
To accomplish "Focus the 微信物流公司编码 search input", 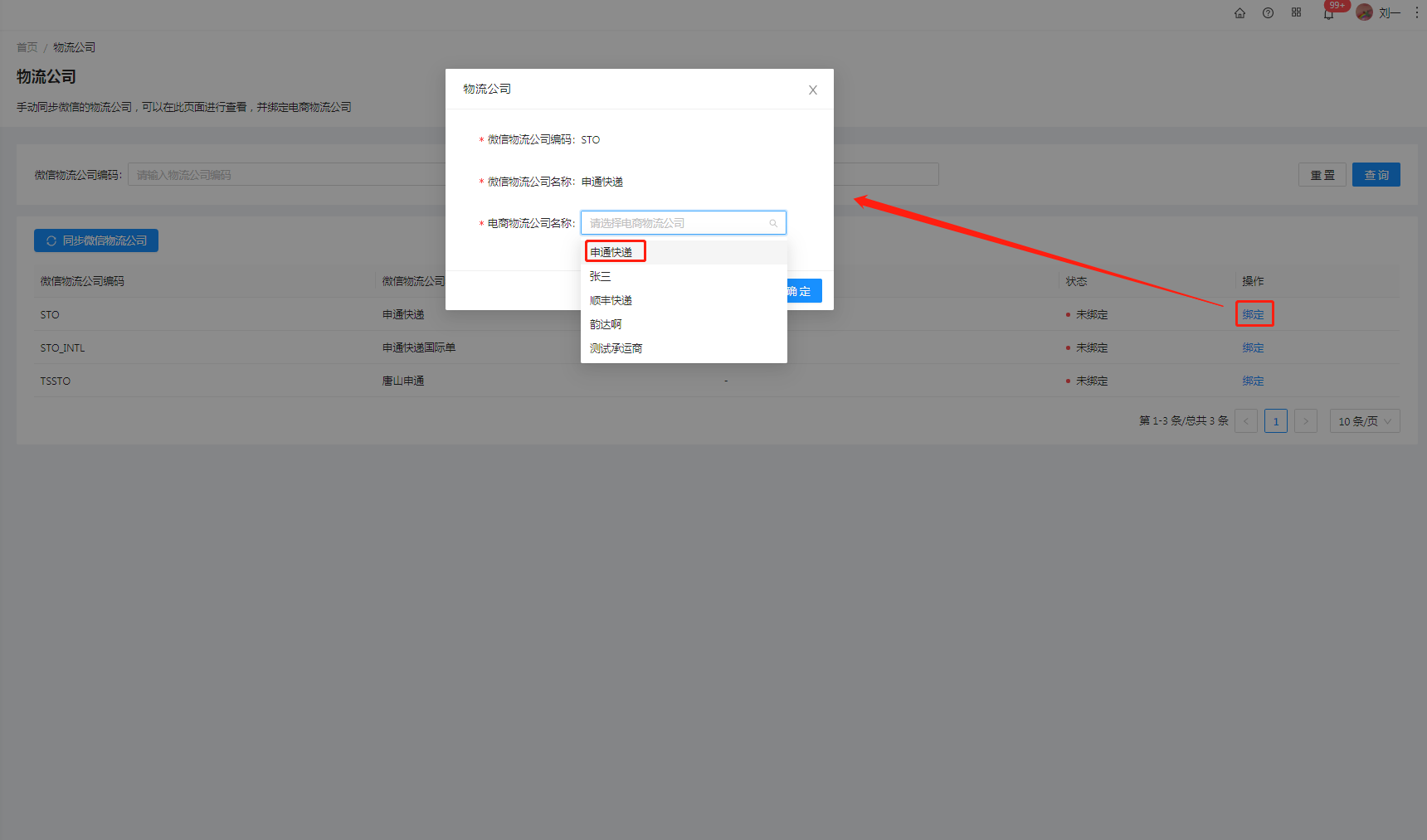I will pos(286,175).
